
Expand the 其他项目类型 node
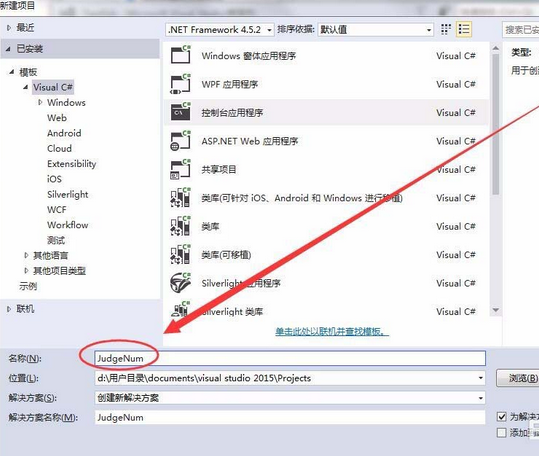coord(26,271)
